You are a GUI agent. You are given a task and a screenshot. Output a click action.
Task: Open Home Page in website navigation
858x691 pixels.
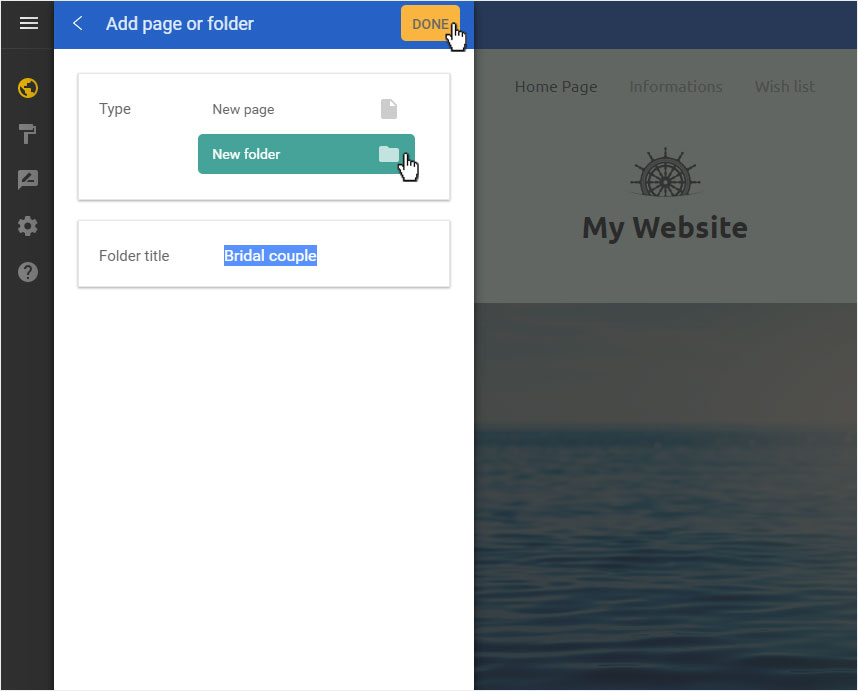[x=556, y=86]
